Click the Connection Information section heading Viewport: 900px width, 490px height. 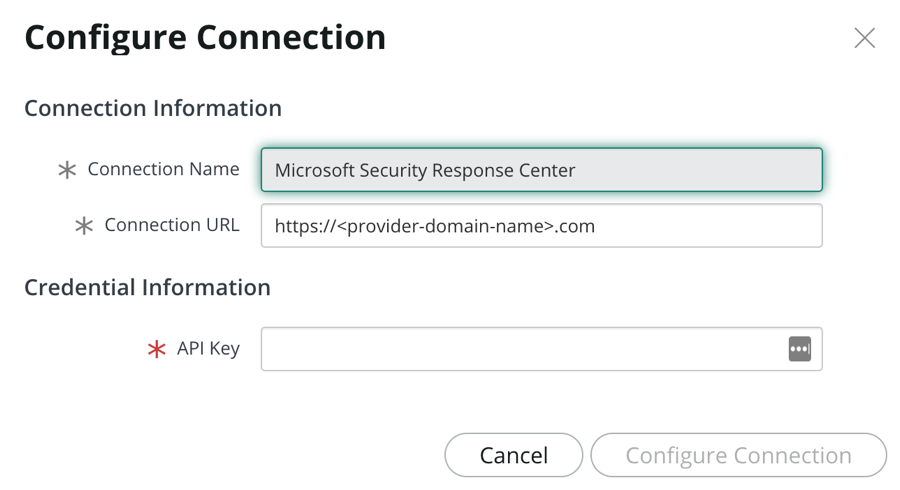click(153, 108)
